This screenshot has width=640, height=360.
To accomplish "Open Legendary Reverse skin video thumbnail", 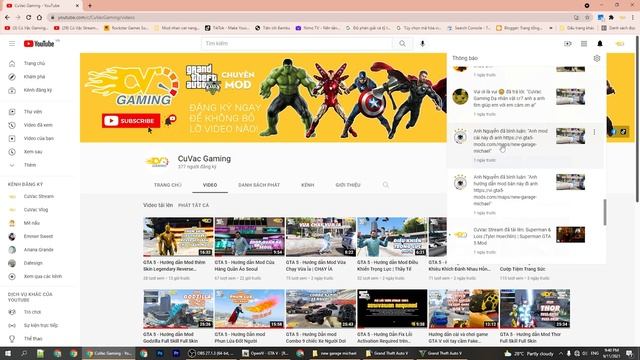I will tap(178, 237).
